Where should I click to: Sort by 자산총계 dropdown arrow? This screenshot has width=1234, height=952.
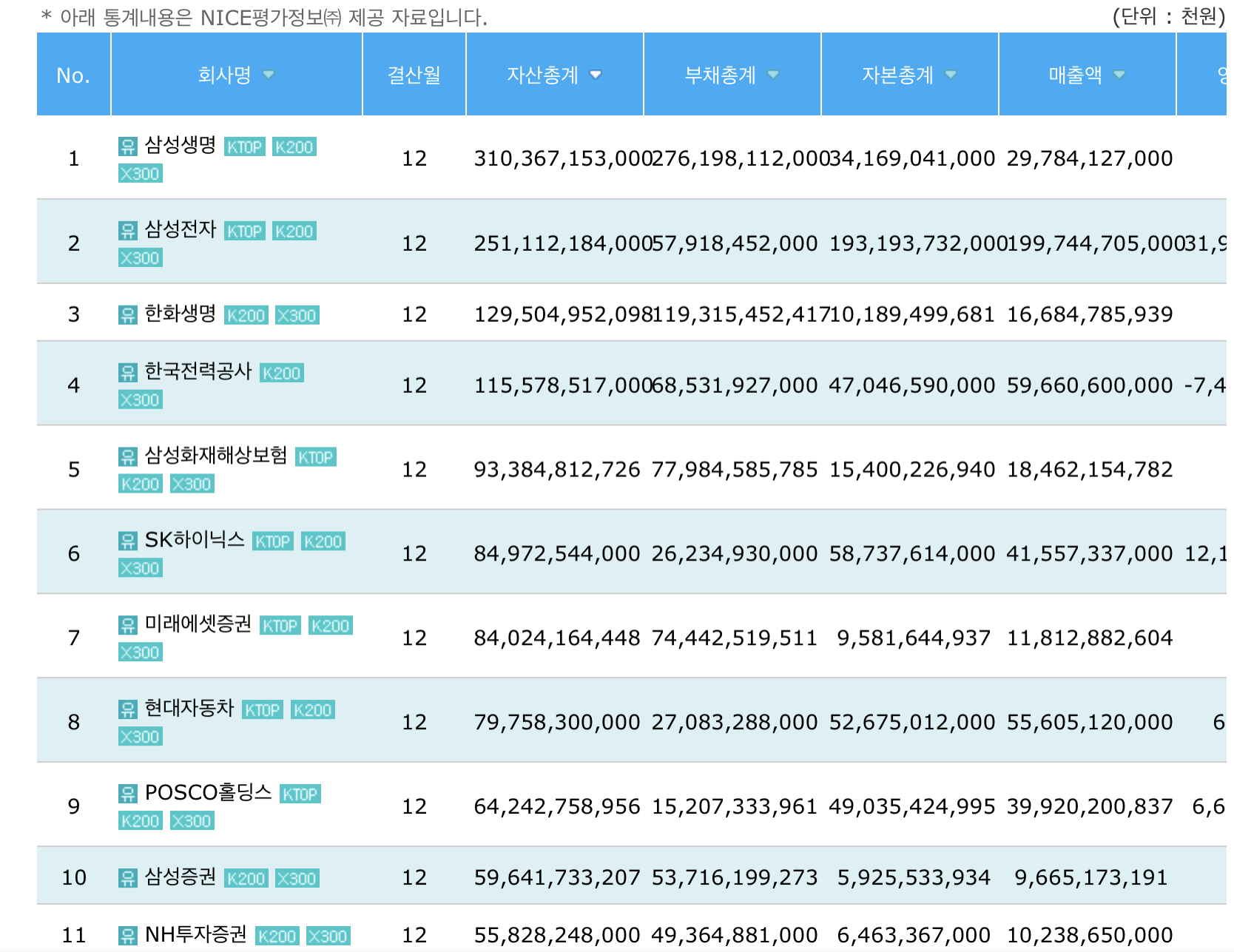pos(596,75)
